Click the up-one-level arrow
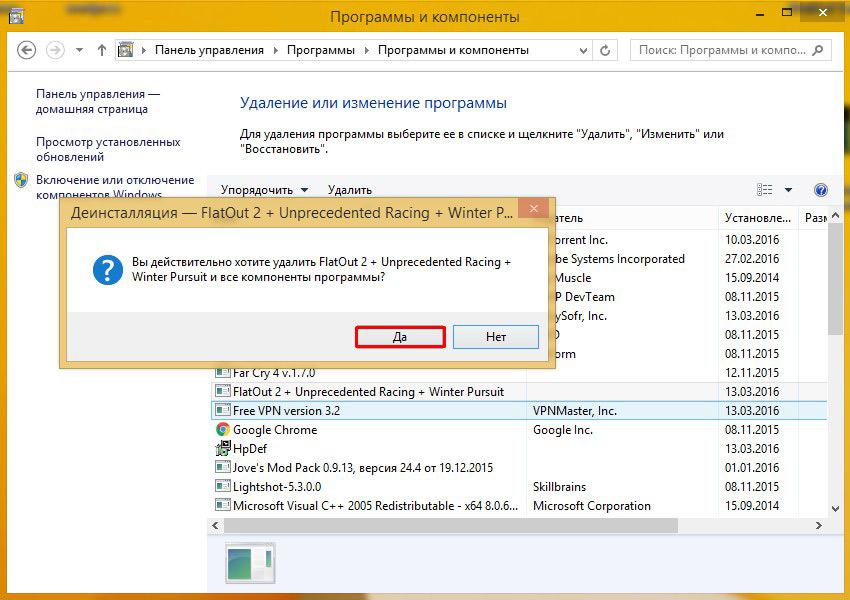The height and width of the screenshot is (600, 850). pyautogui.click(x=102, y=50)
